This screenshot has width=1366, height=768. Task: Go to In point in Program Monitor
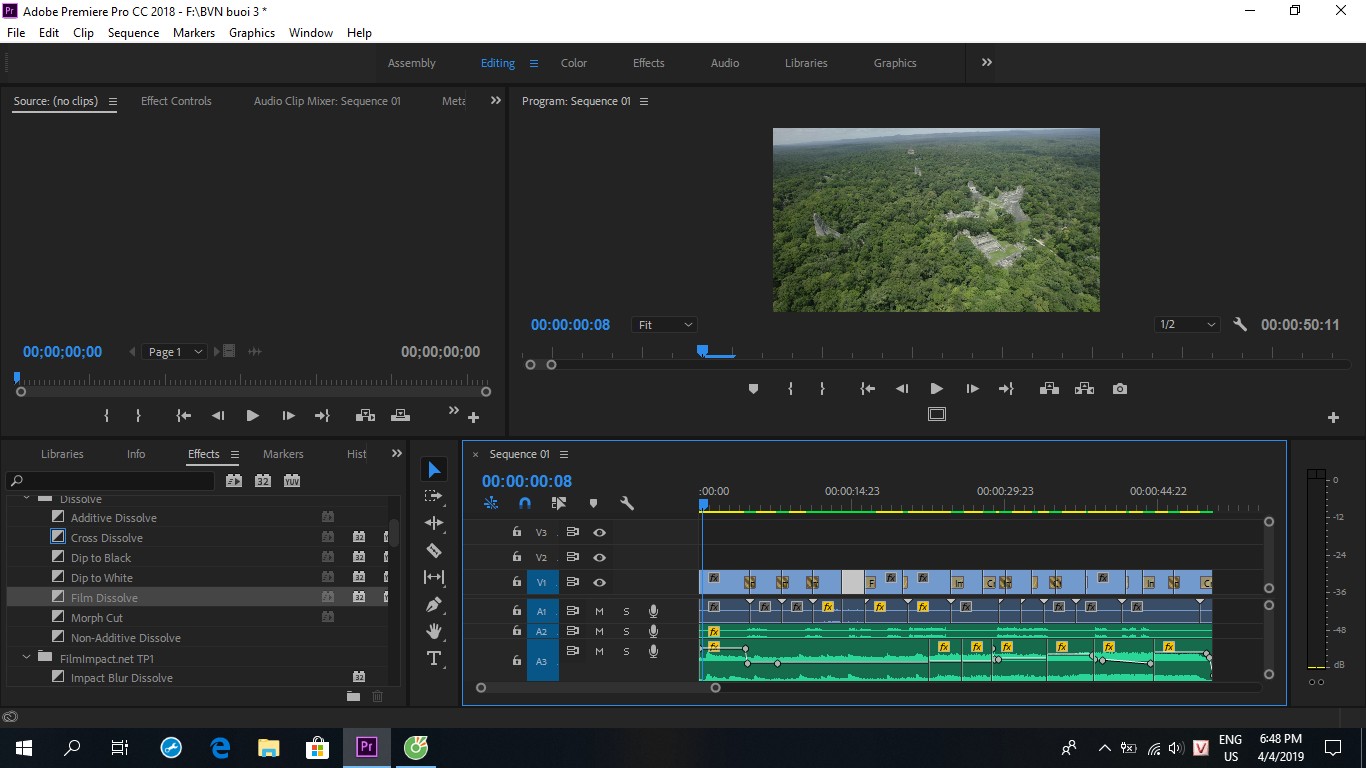coord(868,389)
